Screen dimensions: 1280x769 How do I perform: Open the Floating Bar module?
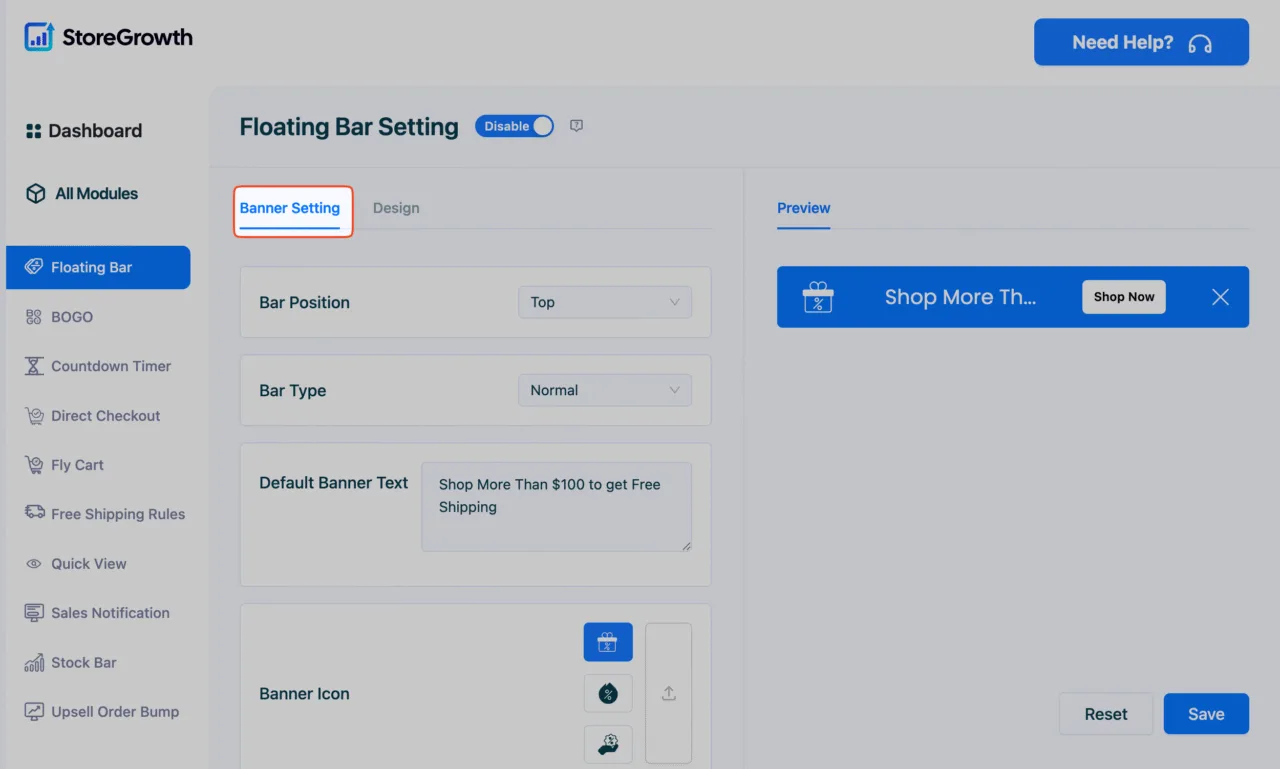(x=98, y=267)
